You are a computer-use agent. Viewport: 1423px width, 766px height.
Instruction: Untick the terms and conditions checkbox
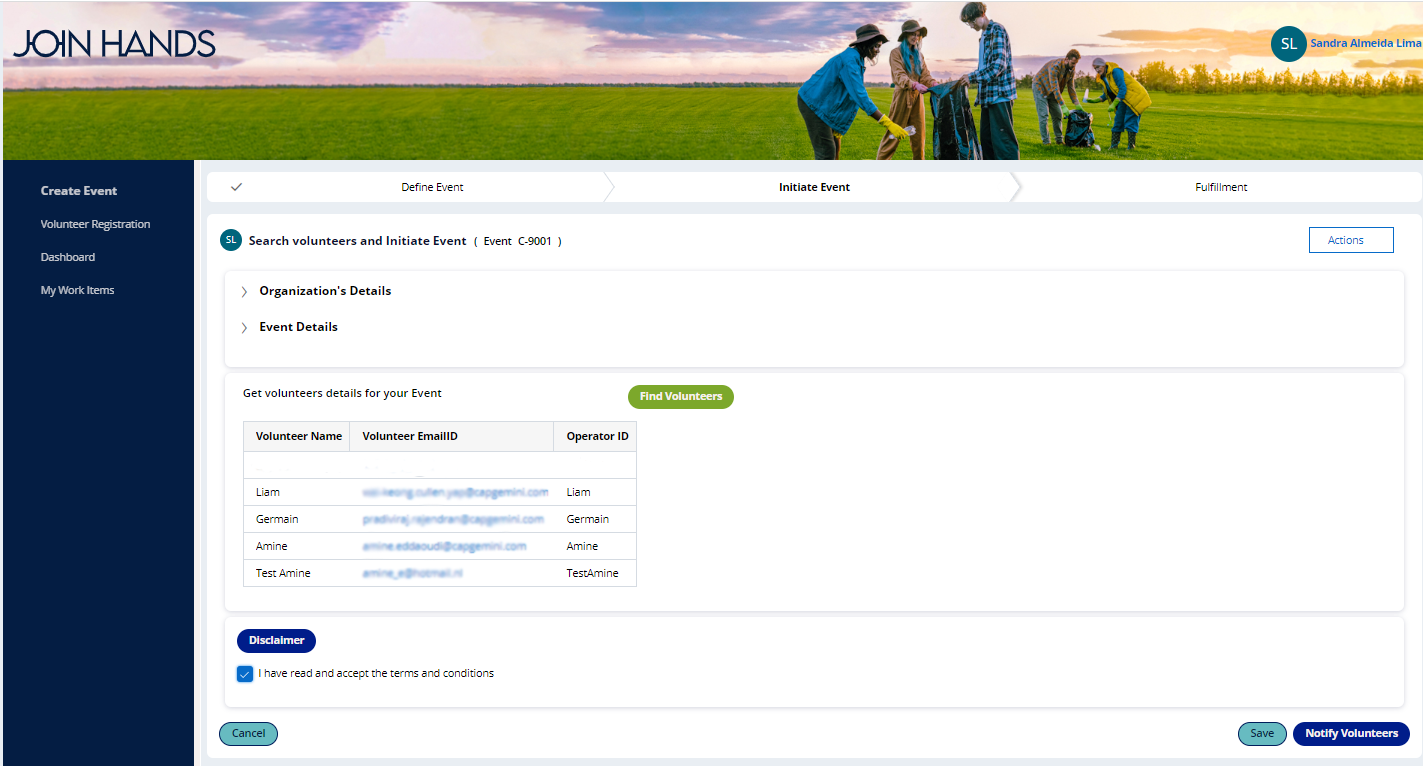(x=245, y=674)
